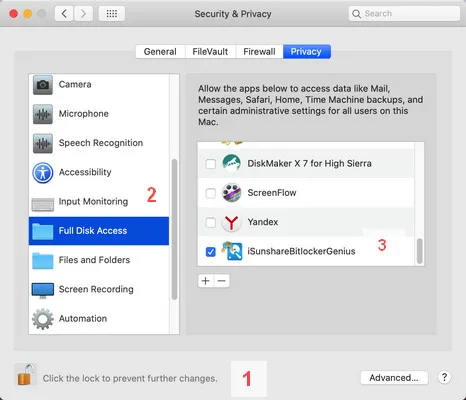Click the search magnifier icon
The image size is (466, 400).
356,14
